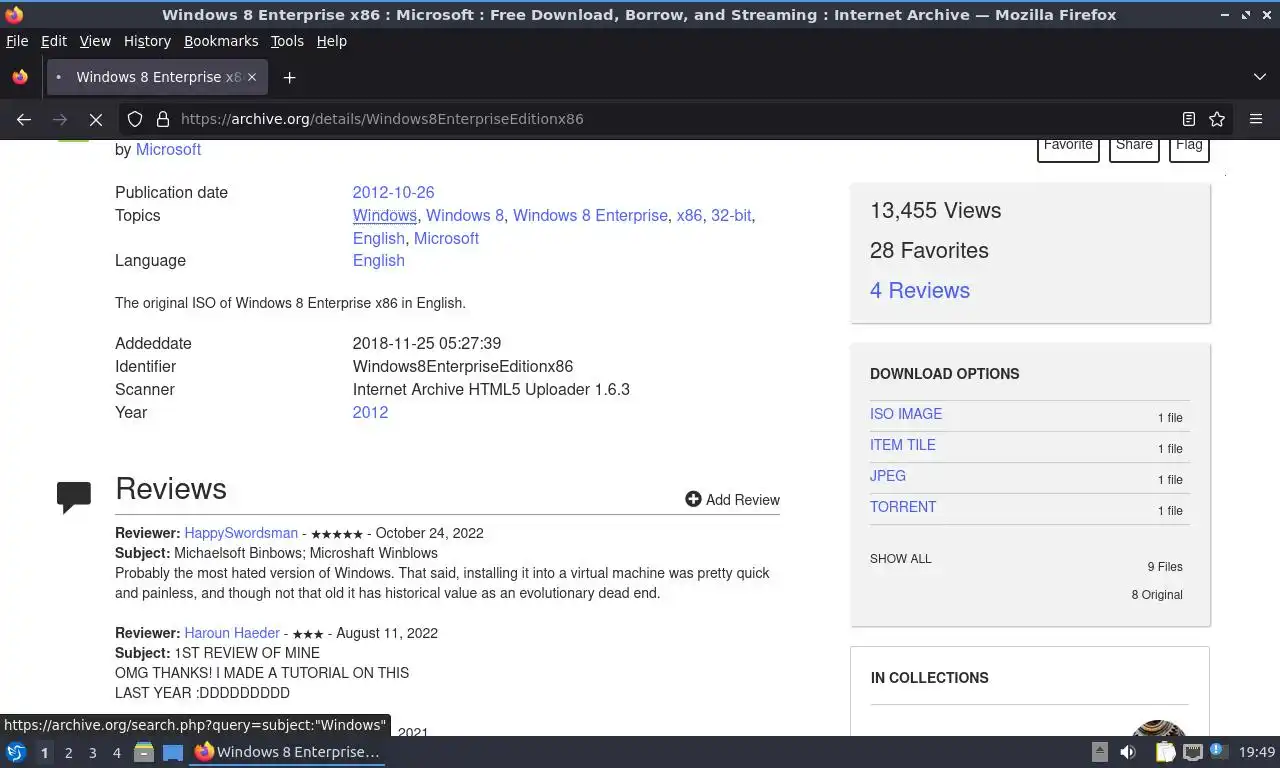
Task: Open the Microsoft topic link
Action: 446,238
